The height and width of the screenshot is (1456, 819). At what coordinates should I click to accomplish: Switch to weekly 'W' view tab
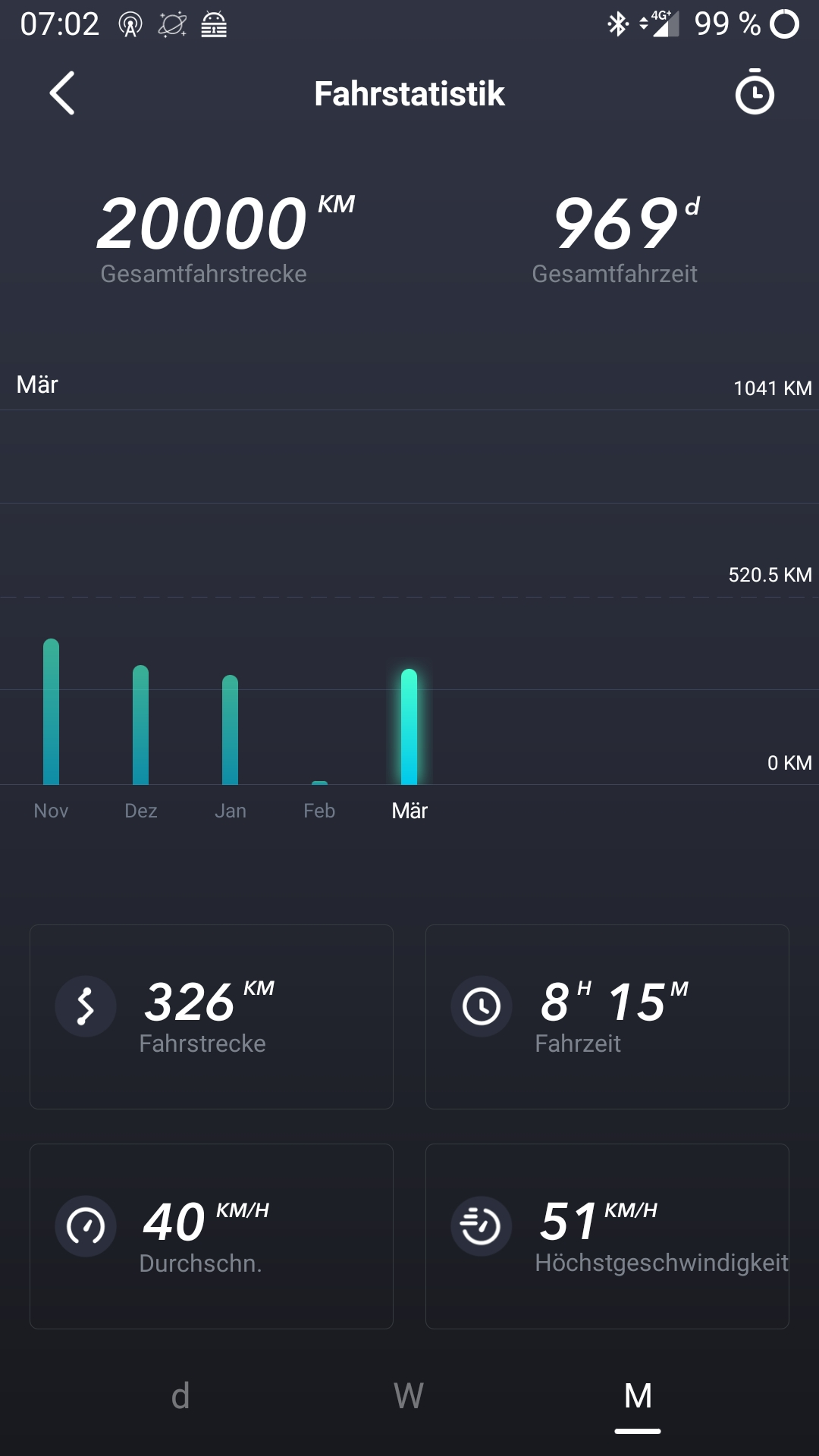[x=409, y=1395]
